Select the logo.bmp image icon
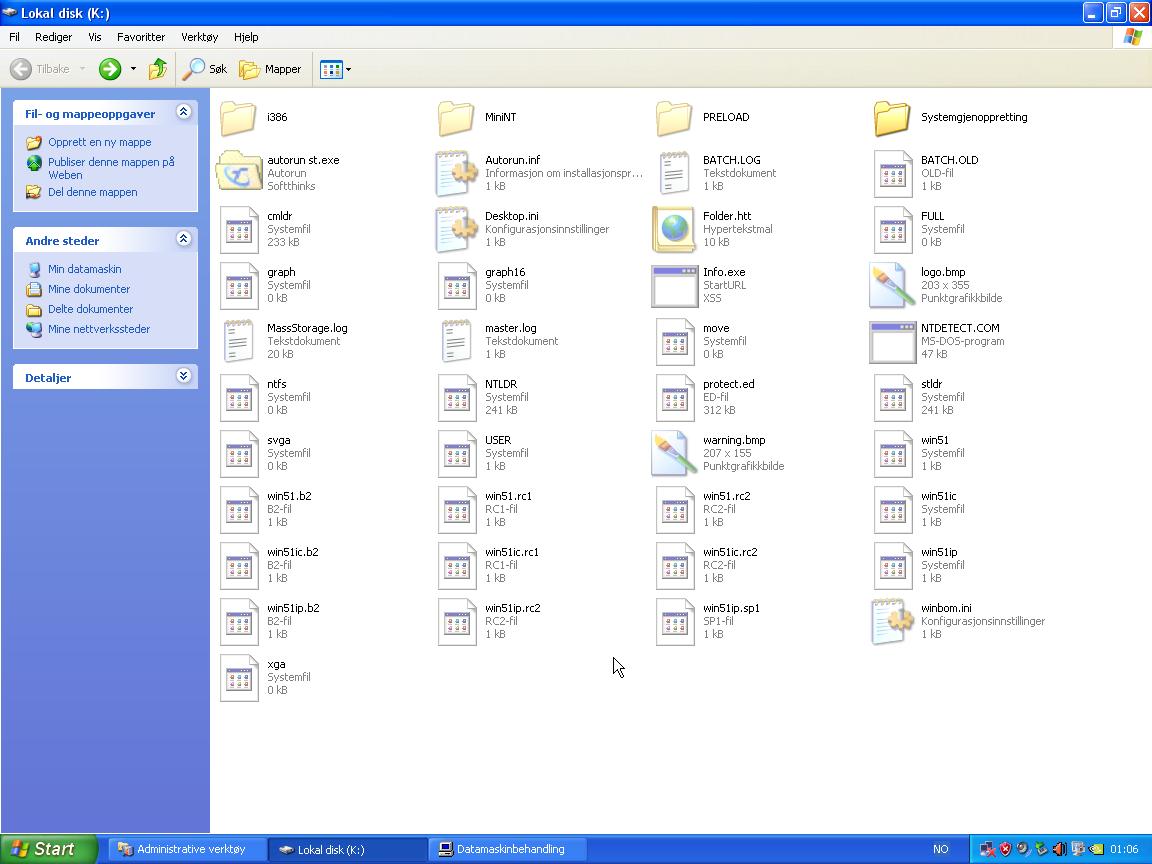Viewport: 1152px width, 864px height. click(892, 286)
